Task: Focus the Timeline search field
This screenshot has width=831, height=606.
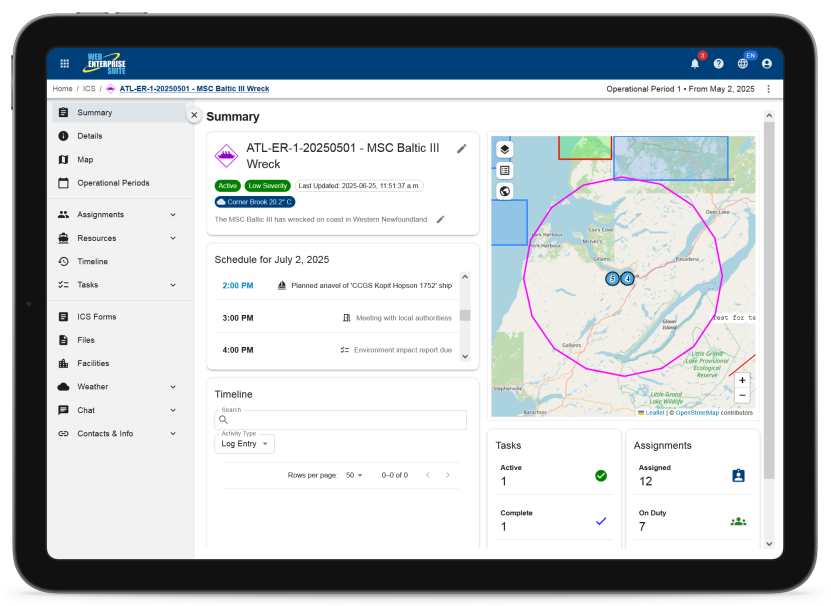Action: 341,420
